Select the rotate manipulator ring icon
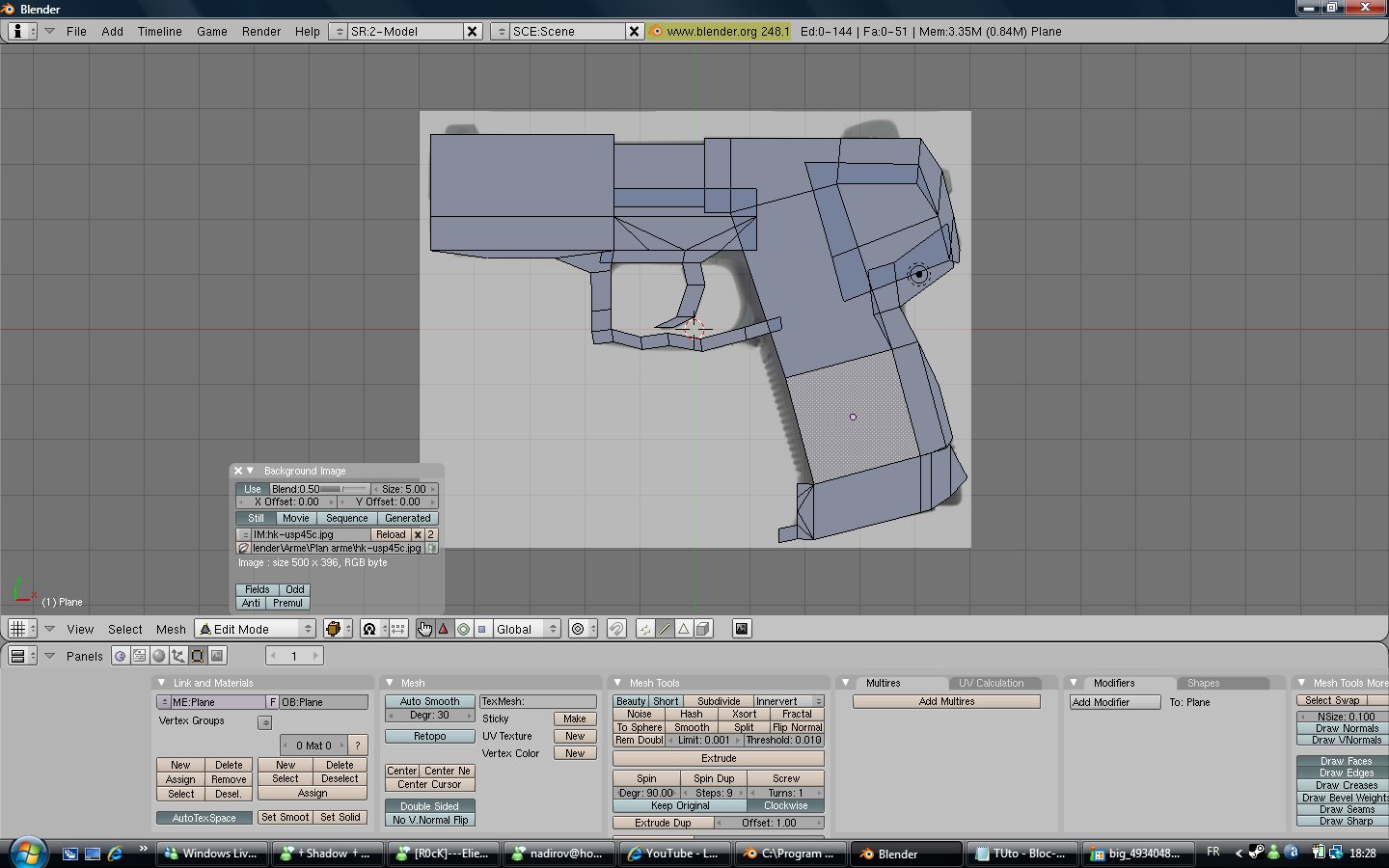The height and width of the screenshot is (868, 1389). click(463, 629)
